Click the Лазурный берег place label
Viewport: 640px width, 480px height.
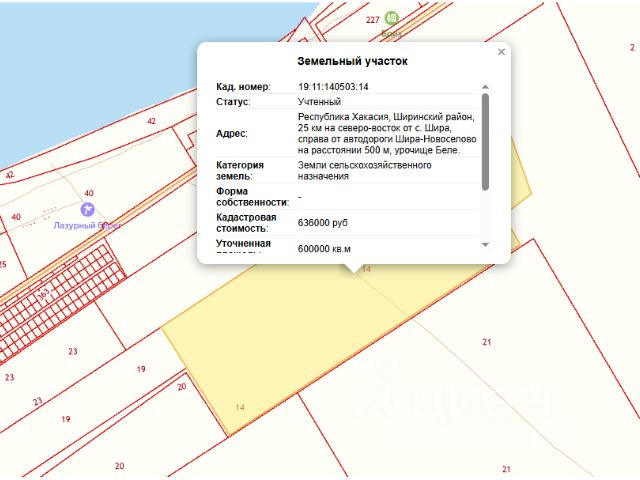[87, 225]
